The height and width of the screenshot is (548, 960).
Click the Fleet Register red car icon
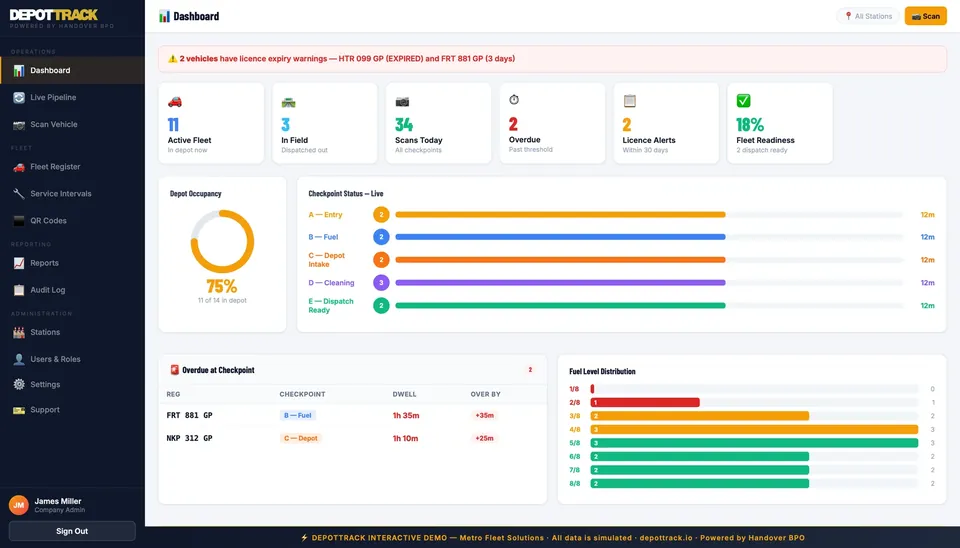(19, 167)
